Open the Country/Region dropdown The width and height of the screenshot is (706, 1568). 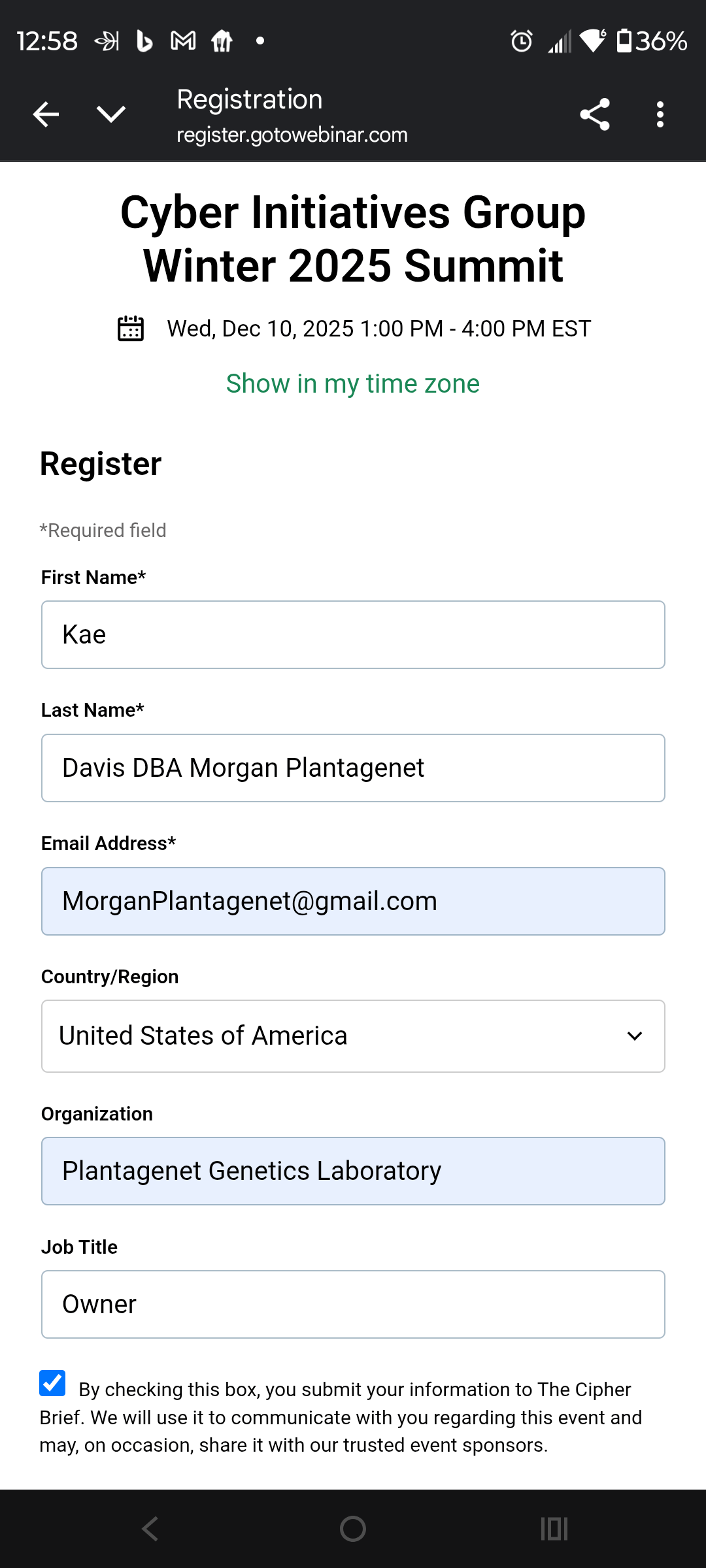coord(353,1036)
